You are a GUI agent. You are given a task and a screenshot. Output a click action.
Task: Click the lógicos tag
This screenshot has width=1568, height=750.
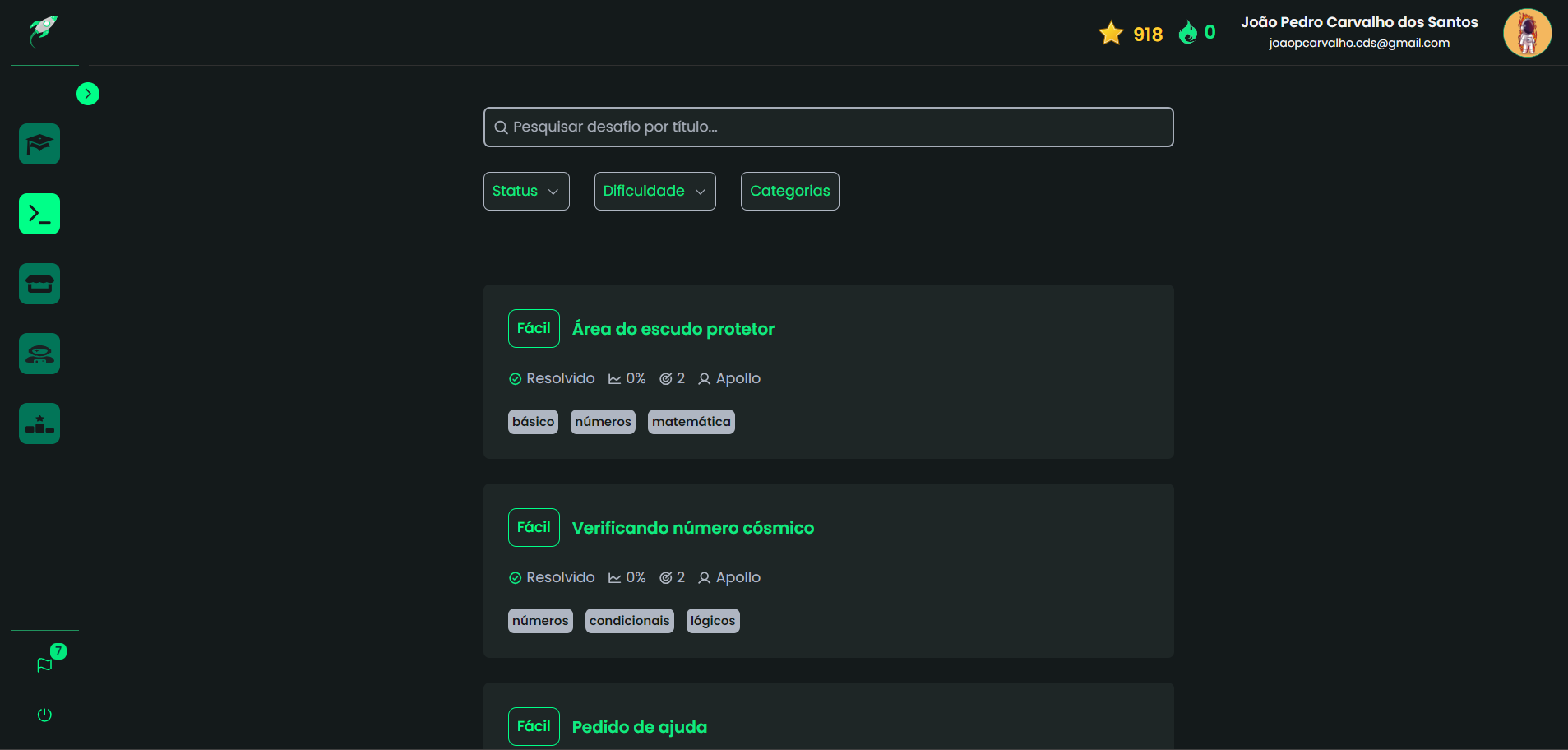[x=713, y=621]
